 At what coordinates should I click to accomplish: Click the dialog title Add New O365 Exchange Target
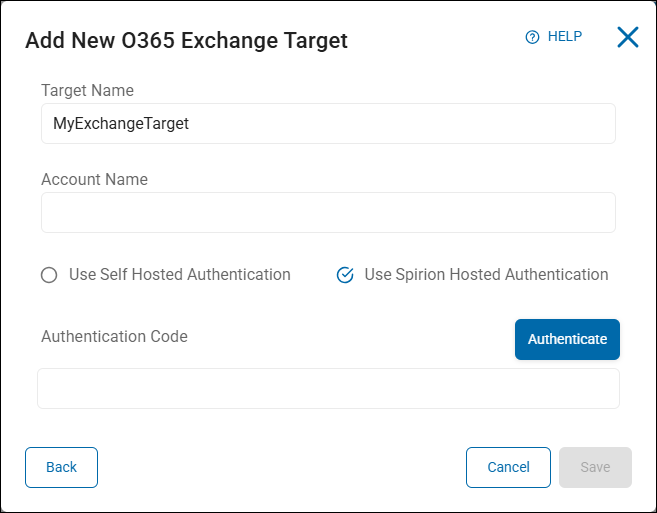[186, 40]
